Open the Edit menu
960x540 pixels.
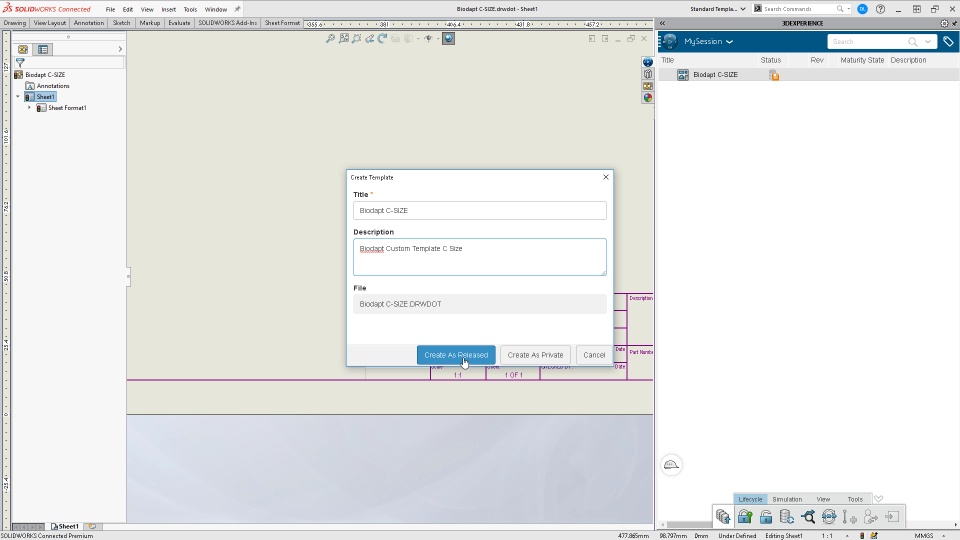pyautogui.click(x=127, y=9)
